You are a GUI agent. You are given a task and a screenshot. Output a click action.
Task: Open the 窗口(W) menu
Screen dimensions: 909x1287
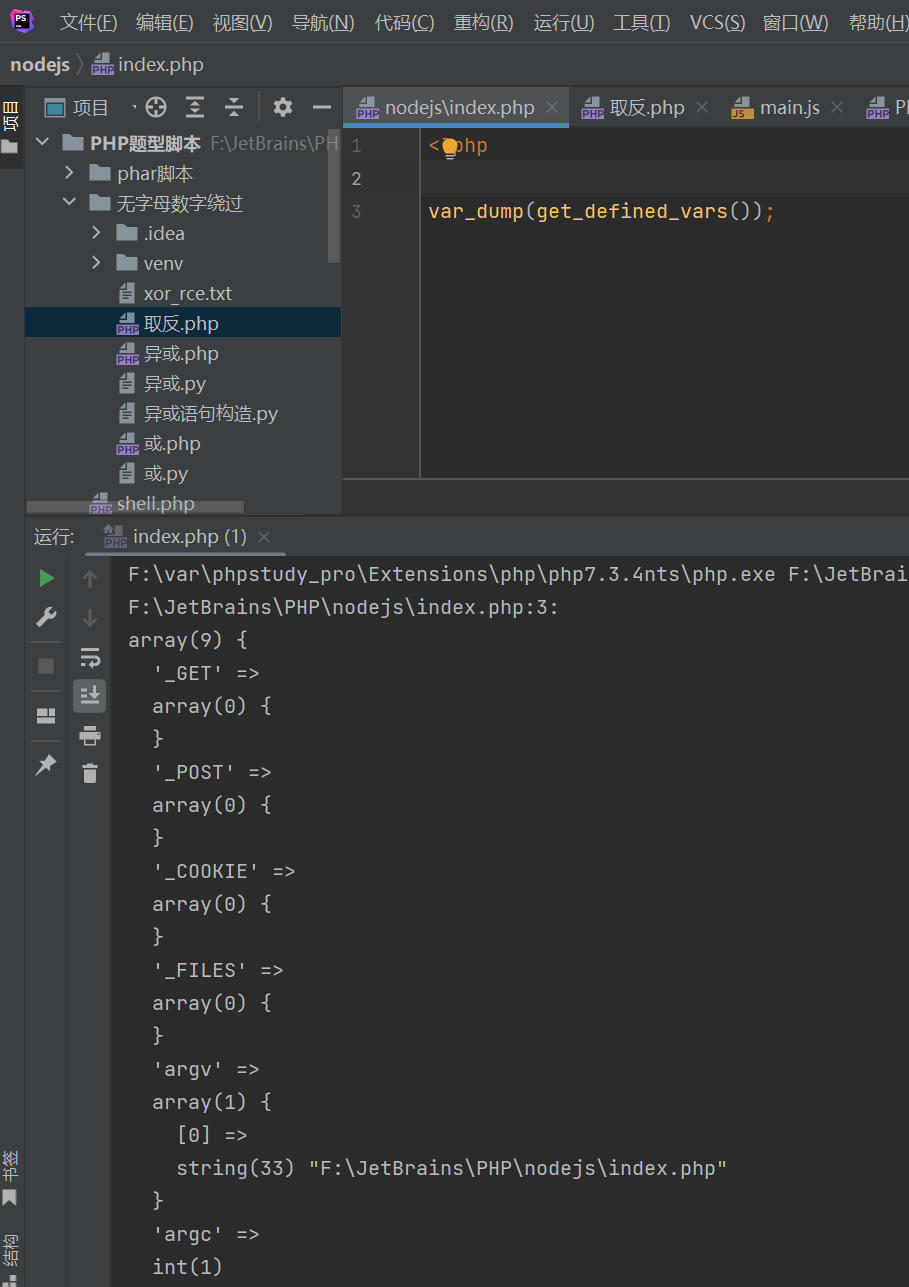point(796,22)
